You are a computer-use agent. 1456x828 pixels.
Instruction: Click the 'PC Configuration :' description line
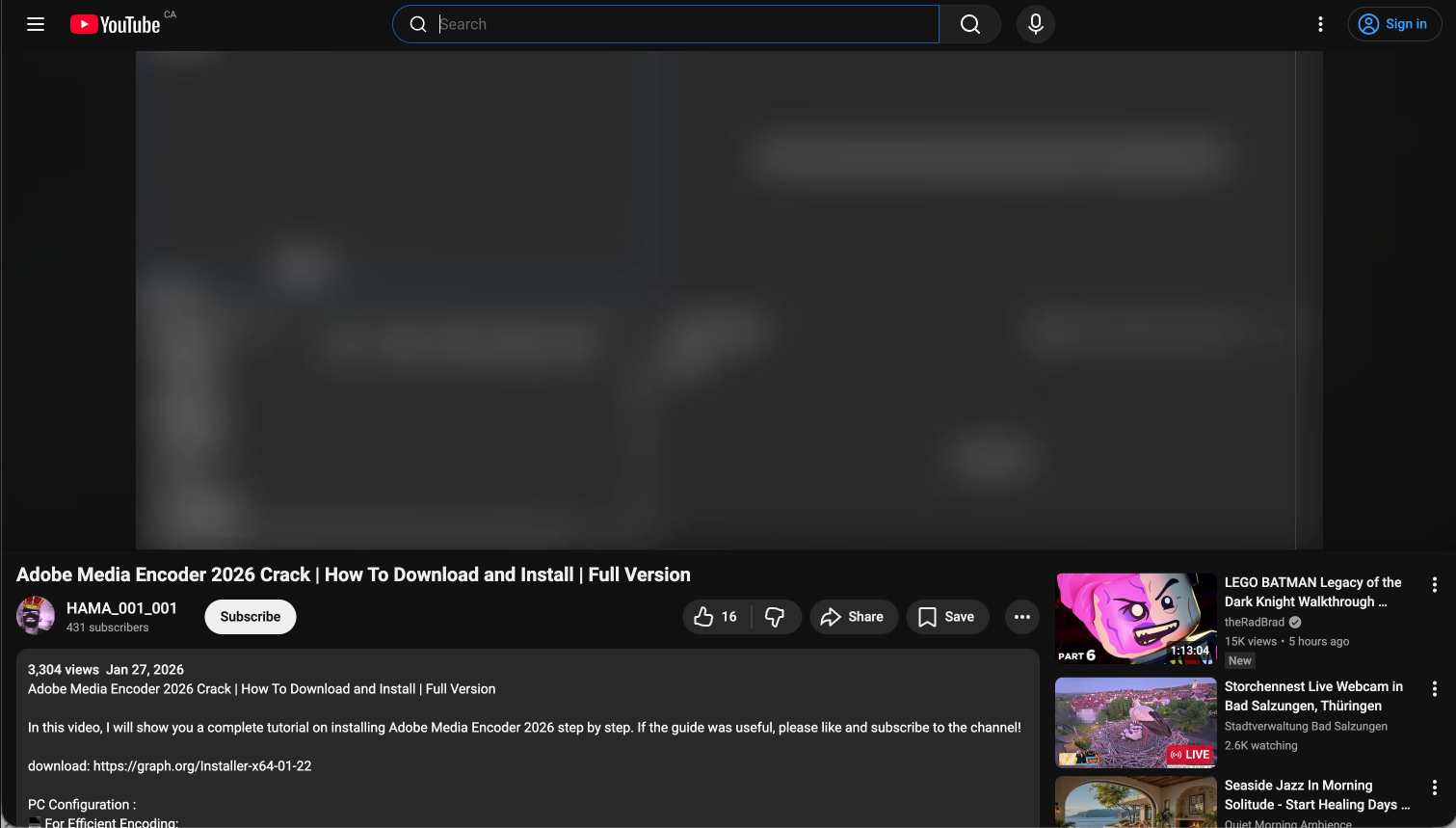tap(82, 805)
